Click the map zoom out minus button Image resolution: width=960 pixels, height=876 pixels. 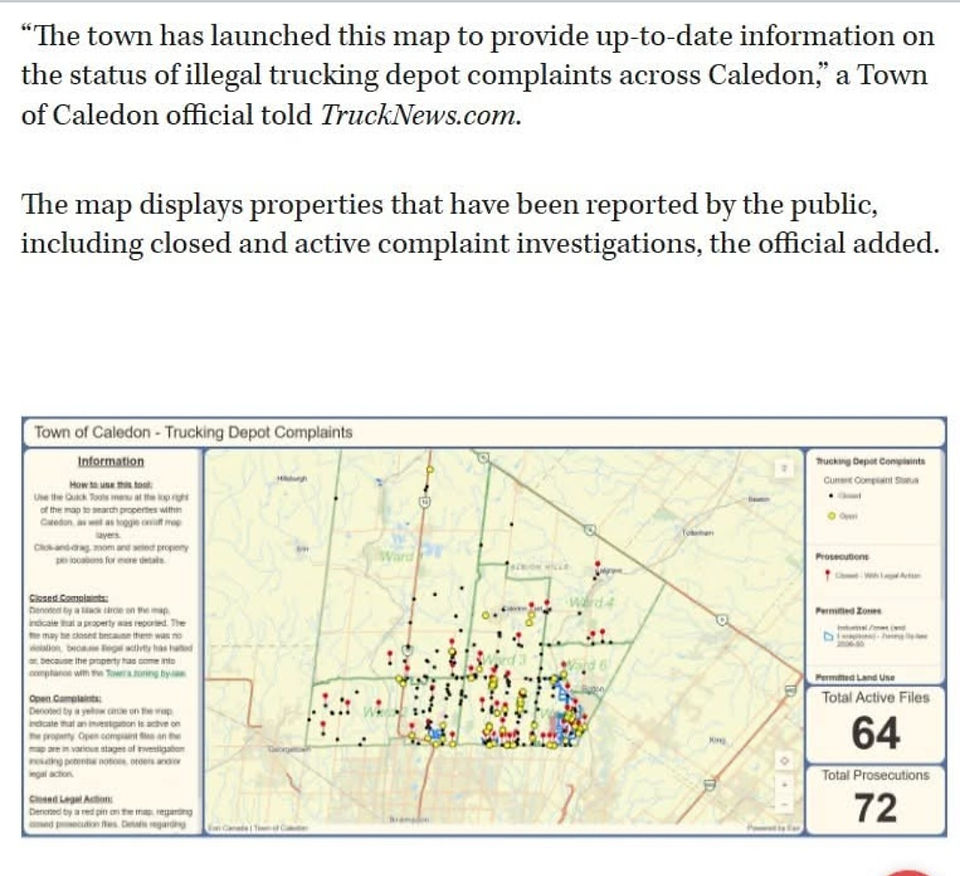pyautogui.click(x=784, y=804)
